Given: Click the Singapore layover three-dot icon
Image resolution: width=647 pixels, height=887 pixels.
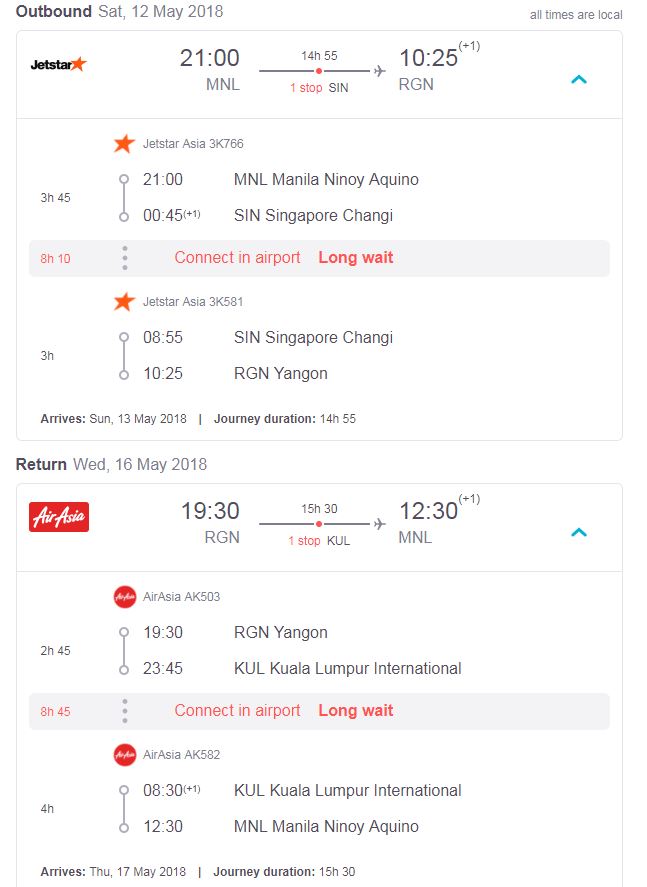Looking at the screenshot, I should tap(125, 258).
